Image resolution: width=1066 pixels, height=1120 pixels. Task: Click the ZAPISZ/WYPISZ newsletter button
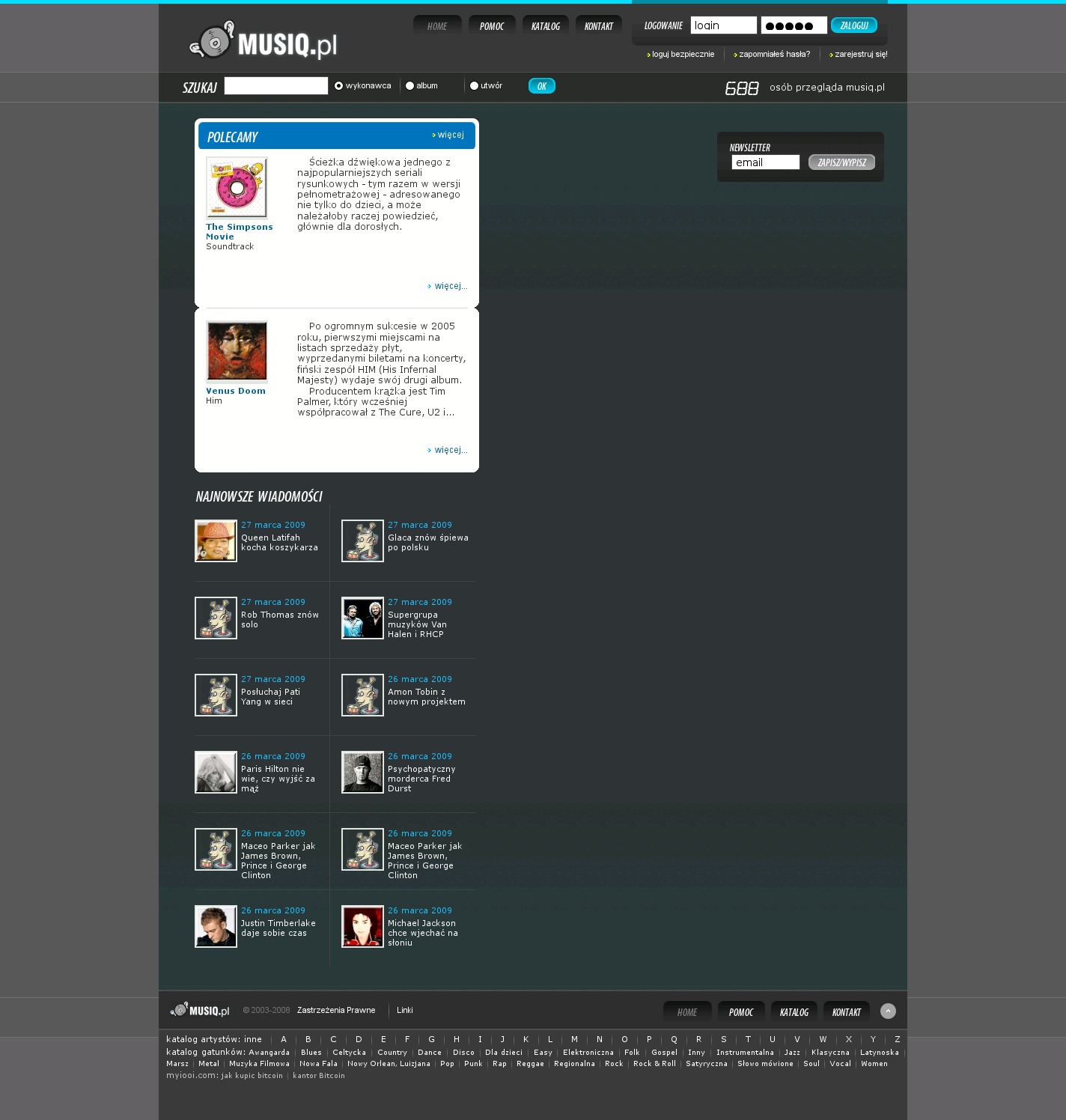tap(841, 162)
